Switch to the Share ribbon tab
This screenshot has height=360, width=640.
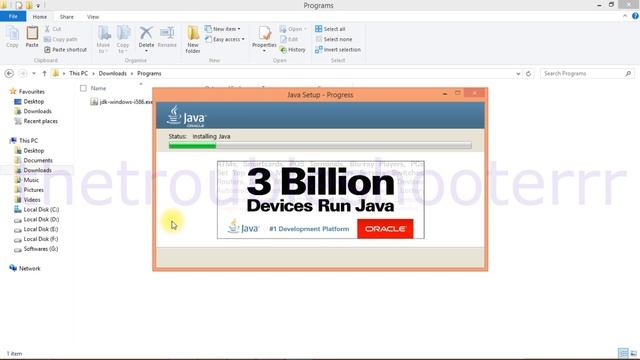[67, 17]
